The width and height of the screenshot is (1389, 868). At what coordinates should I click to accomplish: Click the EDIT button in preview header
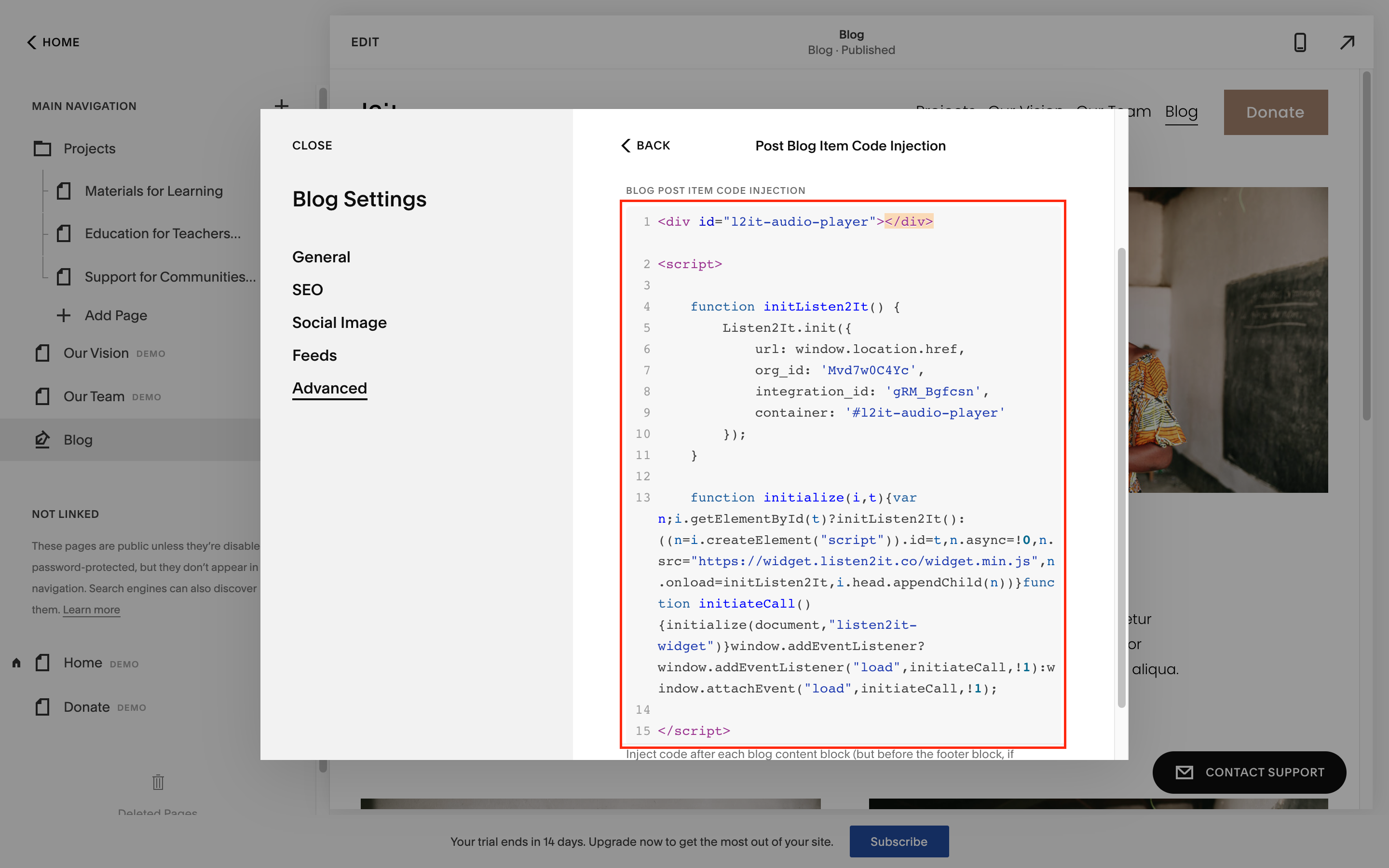[x=365, y=42]
